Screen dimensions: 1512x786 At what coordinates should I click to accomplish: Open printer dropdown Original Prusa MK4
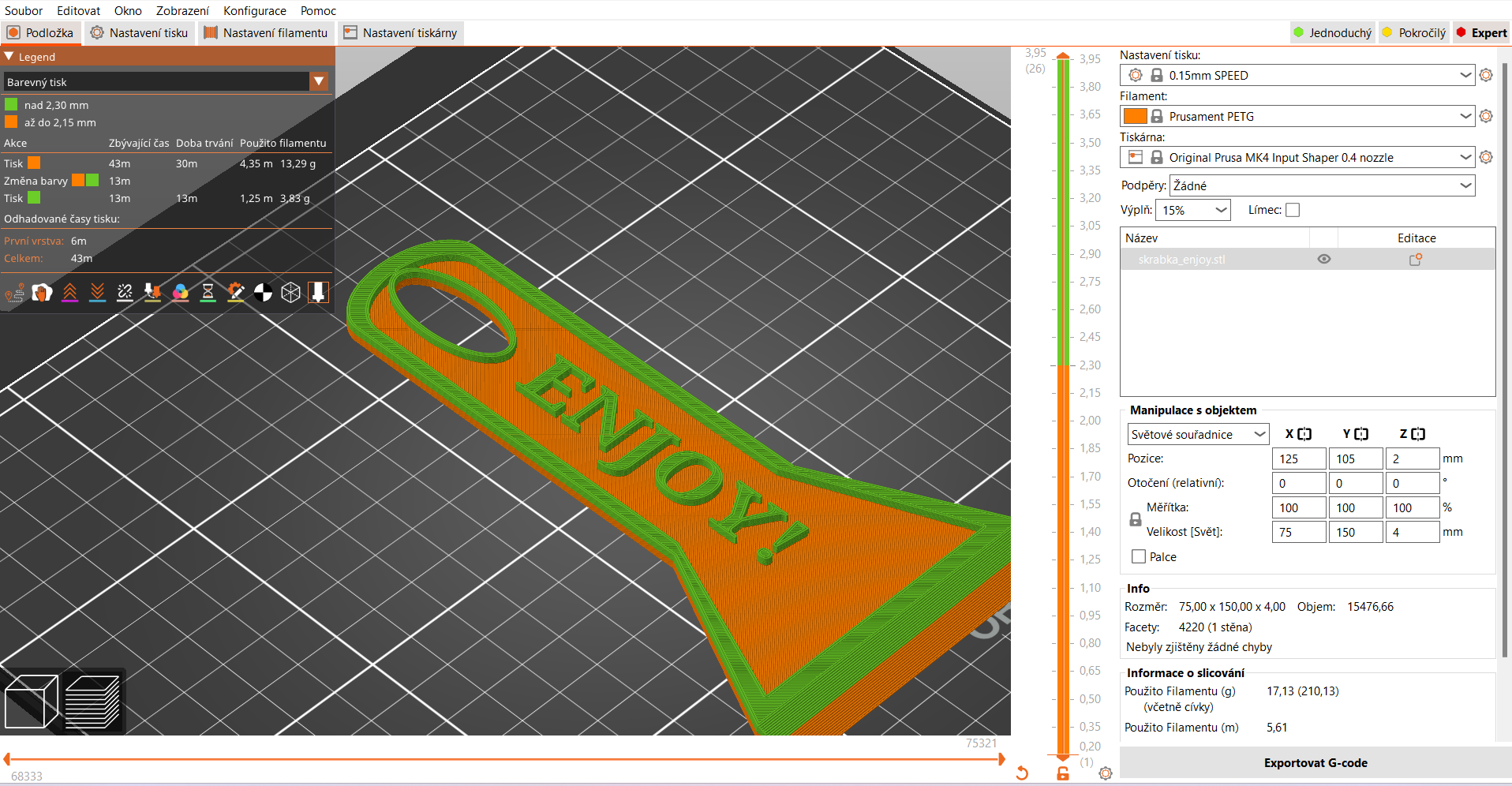click(1297, 157)
